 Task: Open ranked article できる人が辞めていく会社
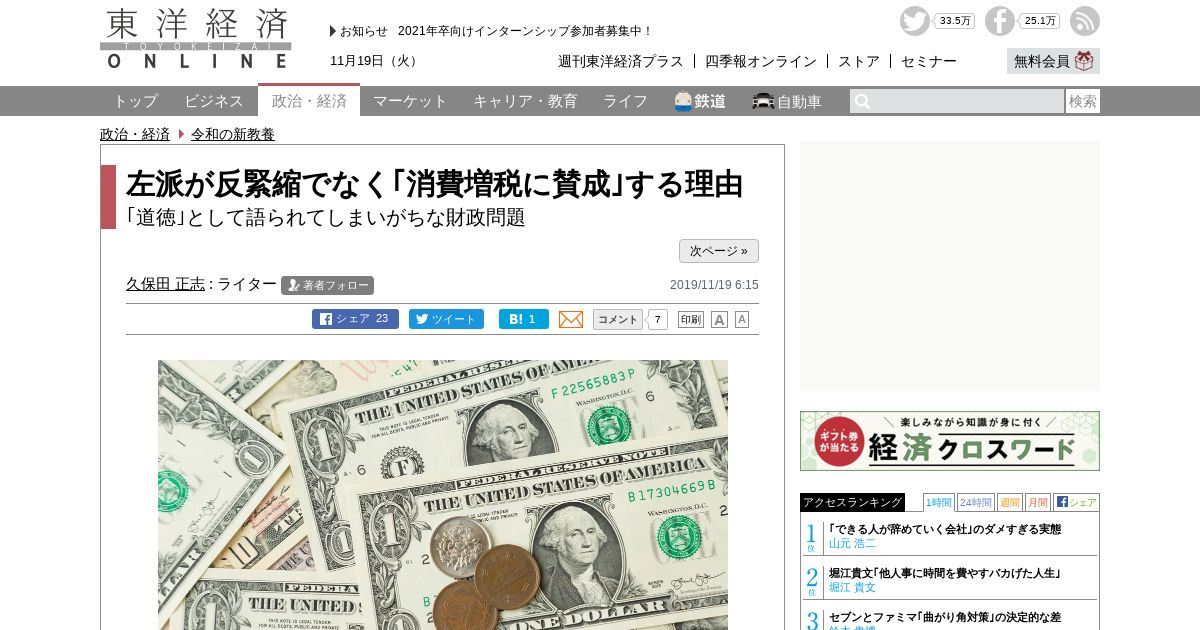pyautogui.click(x=945, y=529)
